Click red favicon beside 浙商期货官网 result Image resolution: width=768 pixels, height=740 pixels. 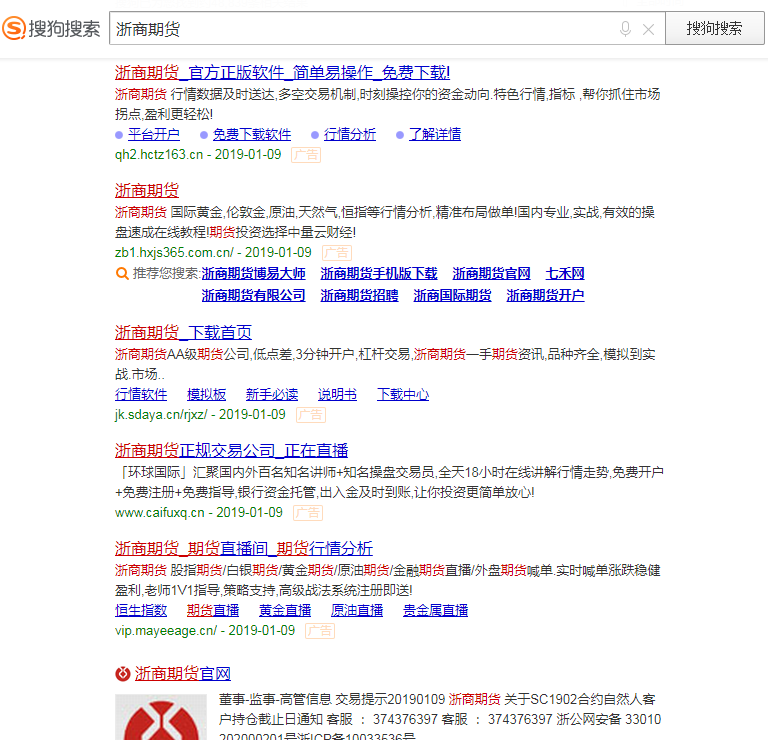click(x=122, y=674)
